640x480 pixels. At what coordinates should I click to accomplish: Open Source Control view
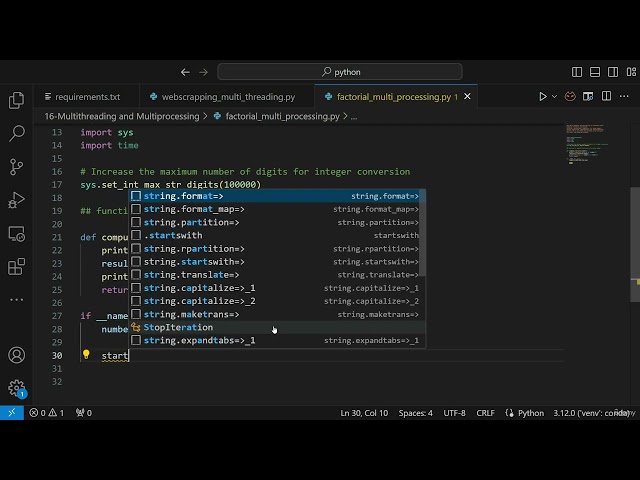[x=16, y=167]
